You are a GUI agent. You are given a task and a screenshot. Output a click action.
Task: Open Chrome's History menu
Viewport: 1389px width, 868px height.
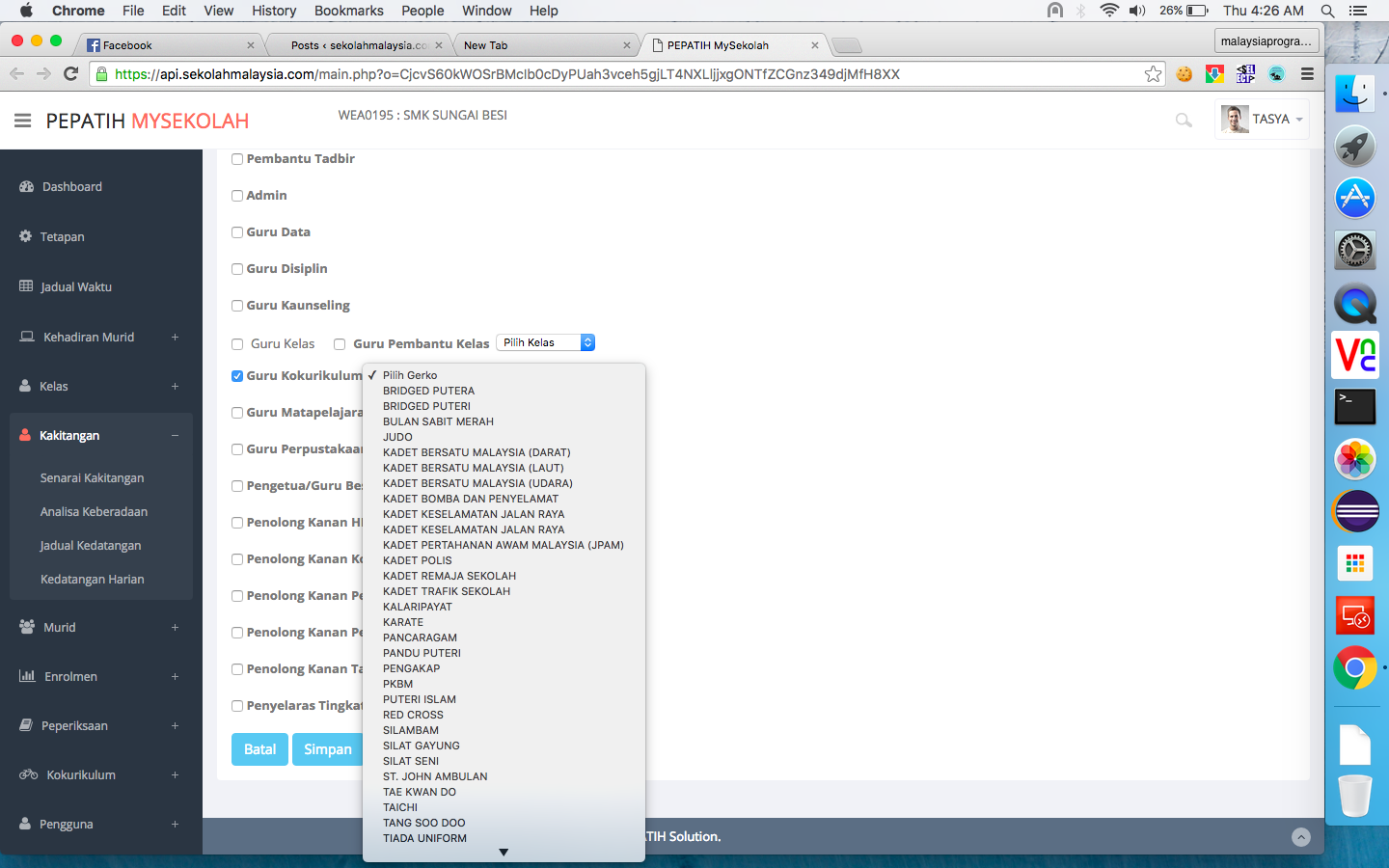[274, 11]
